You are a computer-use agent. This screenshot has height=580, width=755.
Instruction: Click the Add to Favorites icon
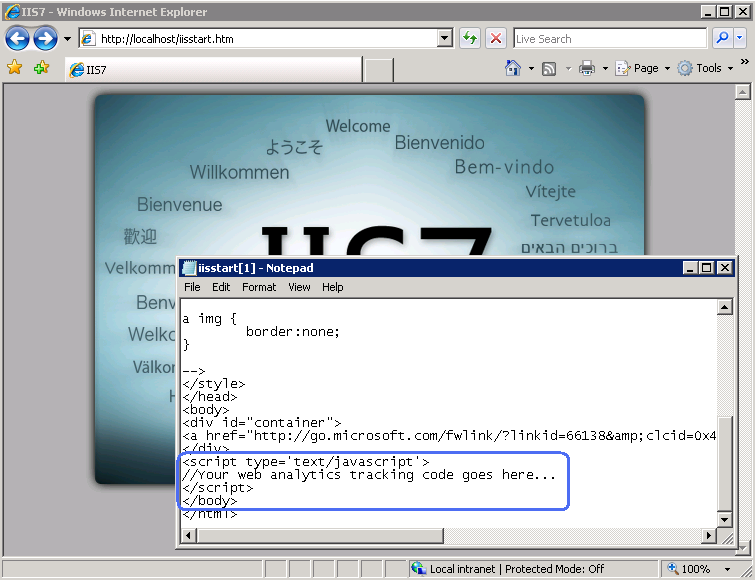[x=41, y=67]
